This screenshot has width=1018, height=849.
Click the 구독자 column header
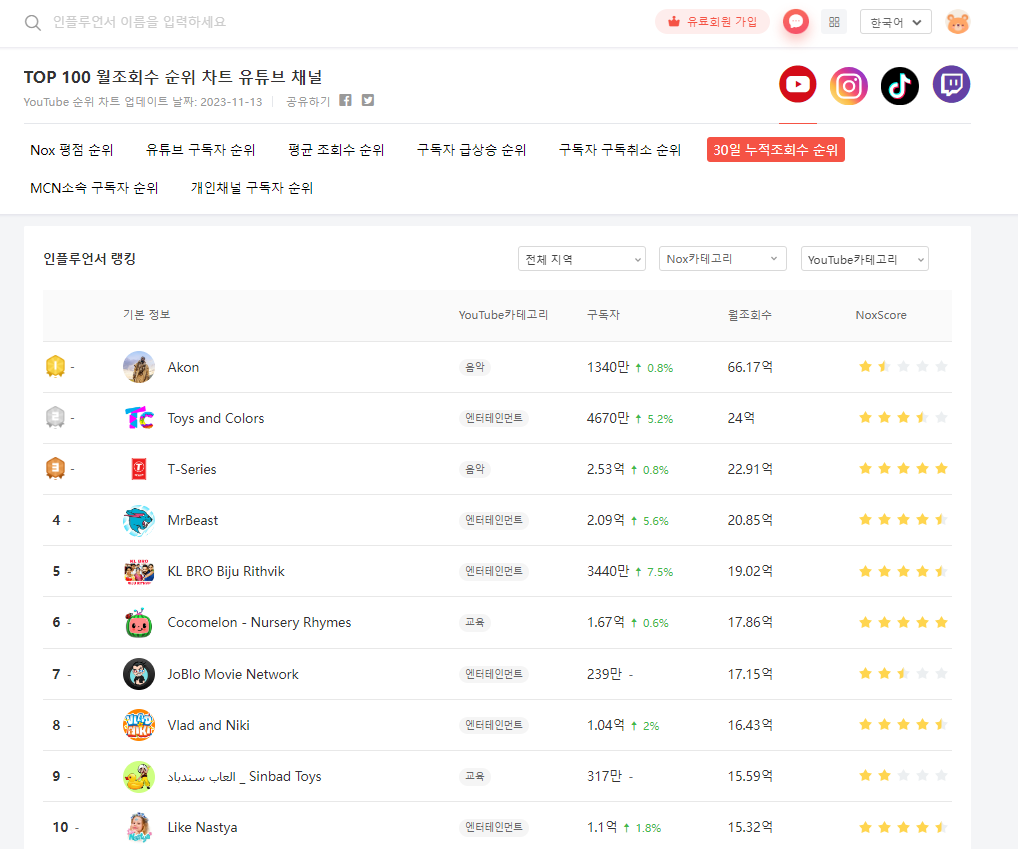pos(603,315)
